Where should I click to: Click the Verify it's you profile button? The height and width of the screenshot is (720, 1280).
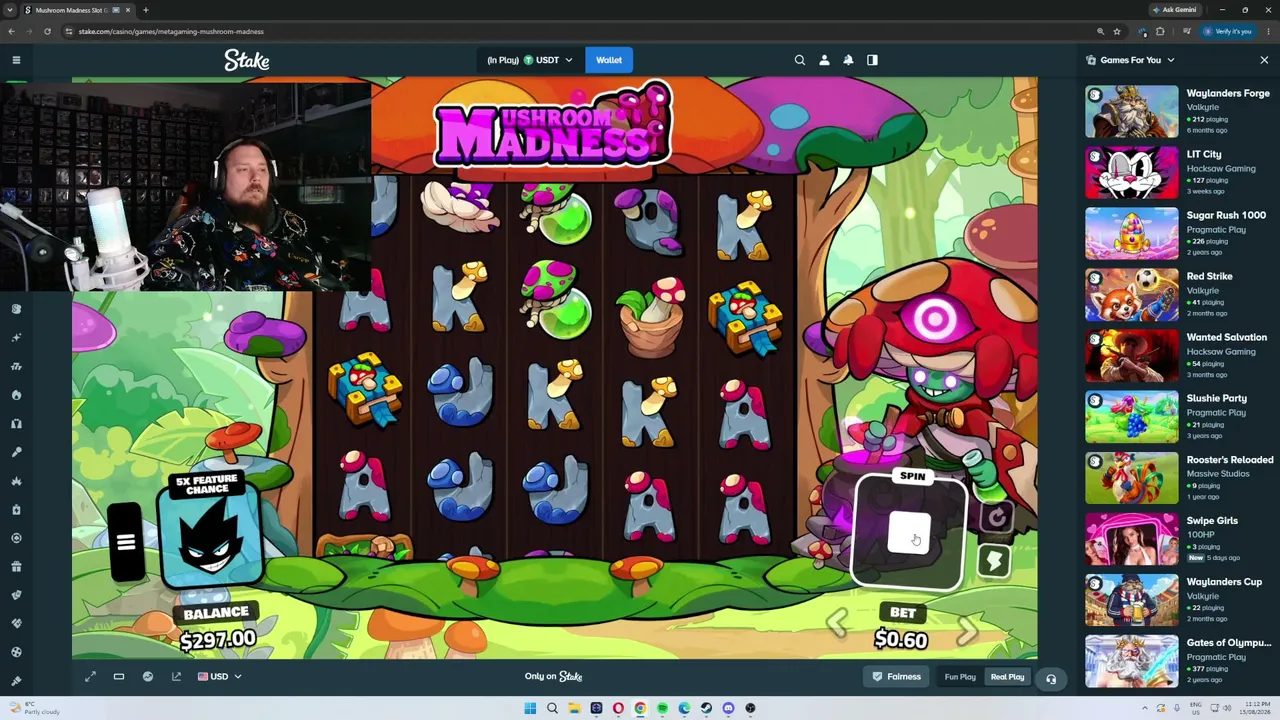coord(1228,31)
